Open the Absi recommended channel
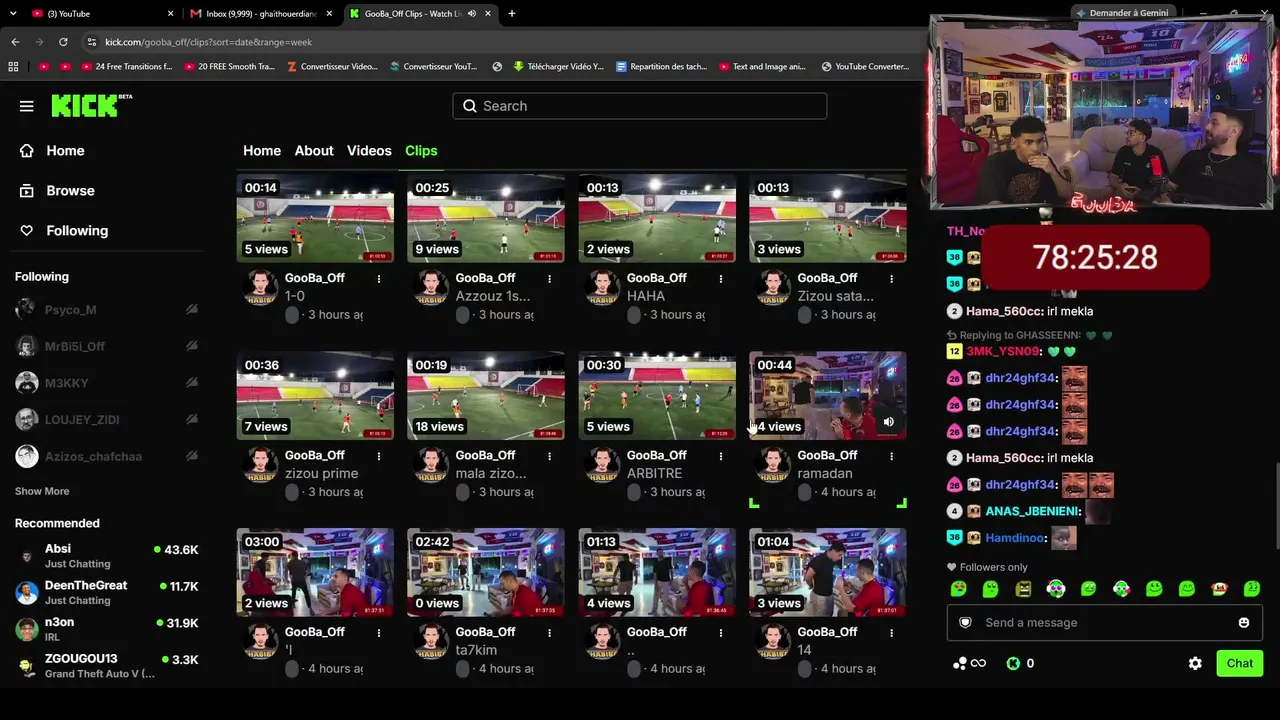 tap(107, 556)
